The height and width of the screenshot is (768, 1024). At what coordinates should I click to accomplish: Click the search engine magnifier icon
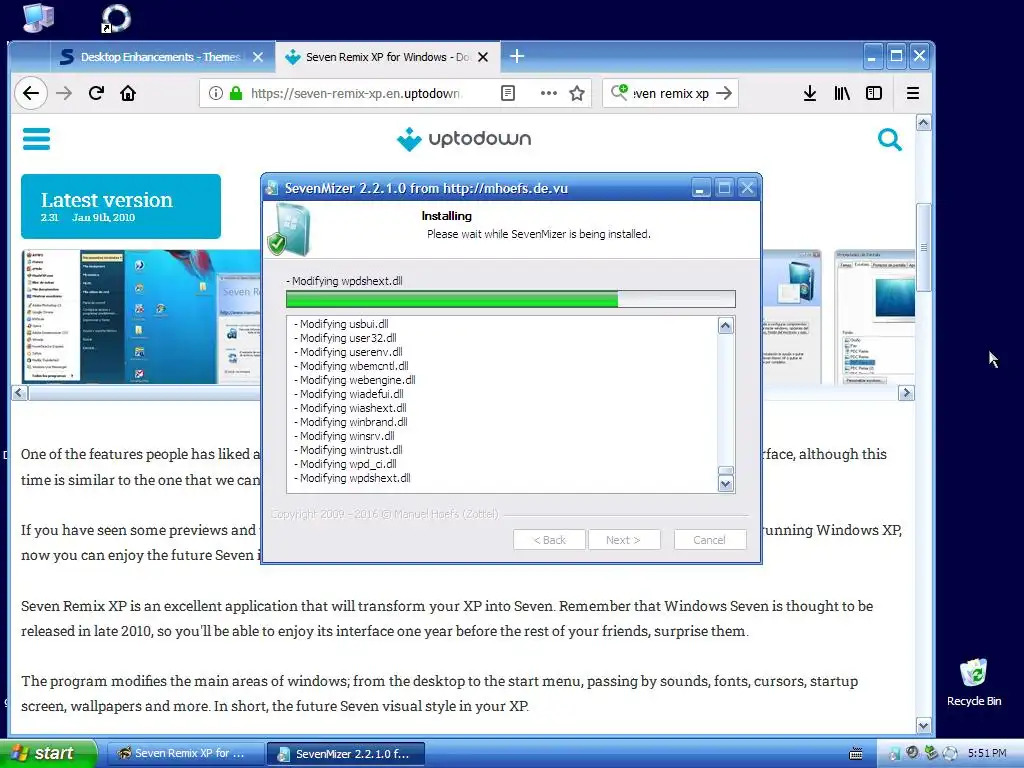click(619, 92)
